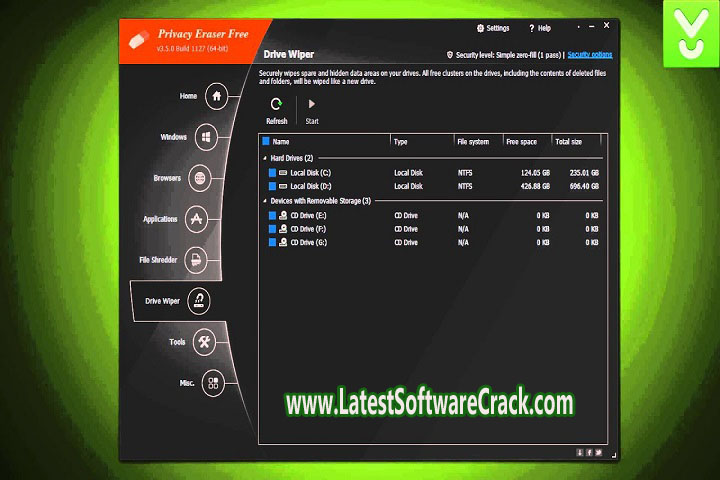Collapse Devices with Removable Storage group
720x480 pixels.
[265, 201]
